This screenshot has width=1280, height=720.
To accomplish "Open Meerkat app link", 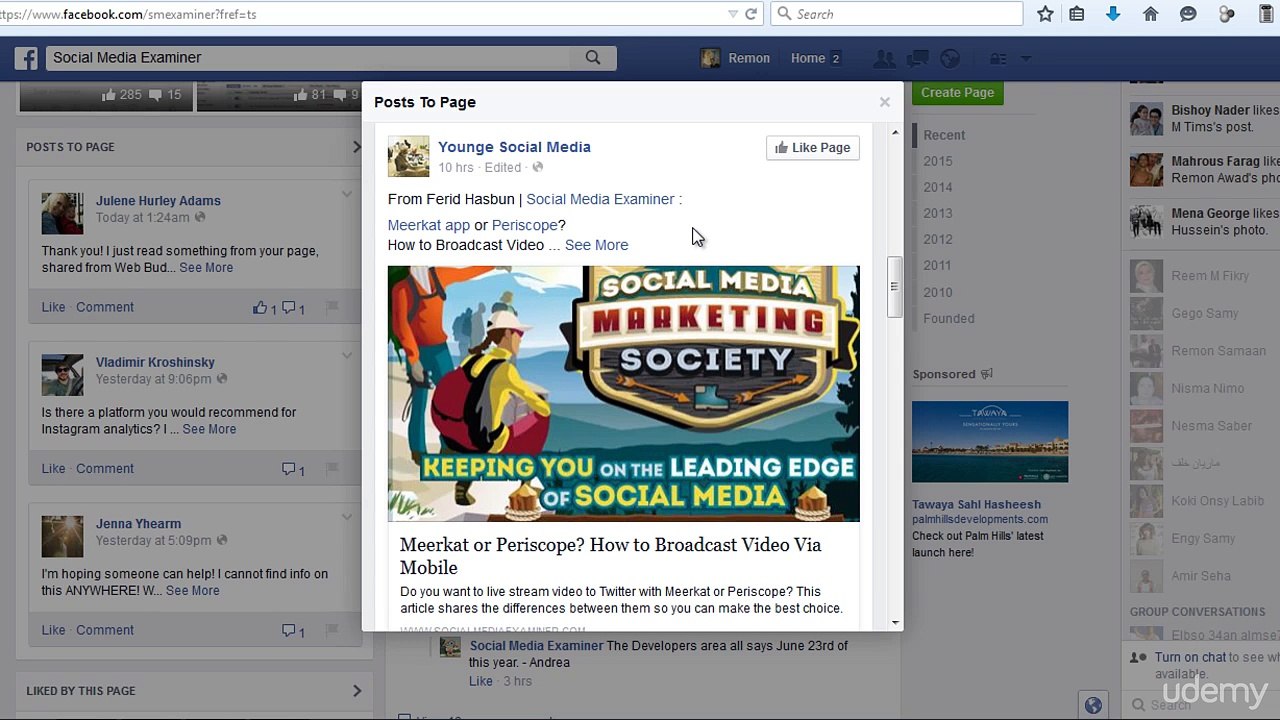I will click(x=428, y=225).
